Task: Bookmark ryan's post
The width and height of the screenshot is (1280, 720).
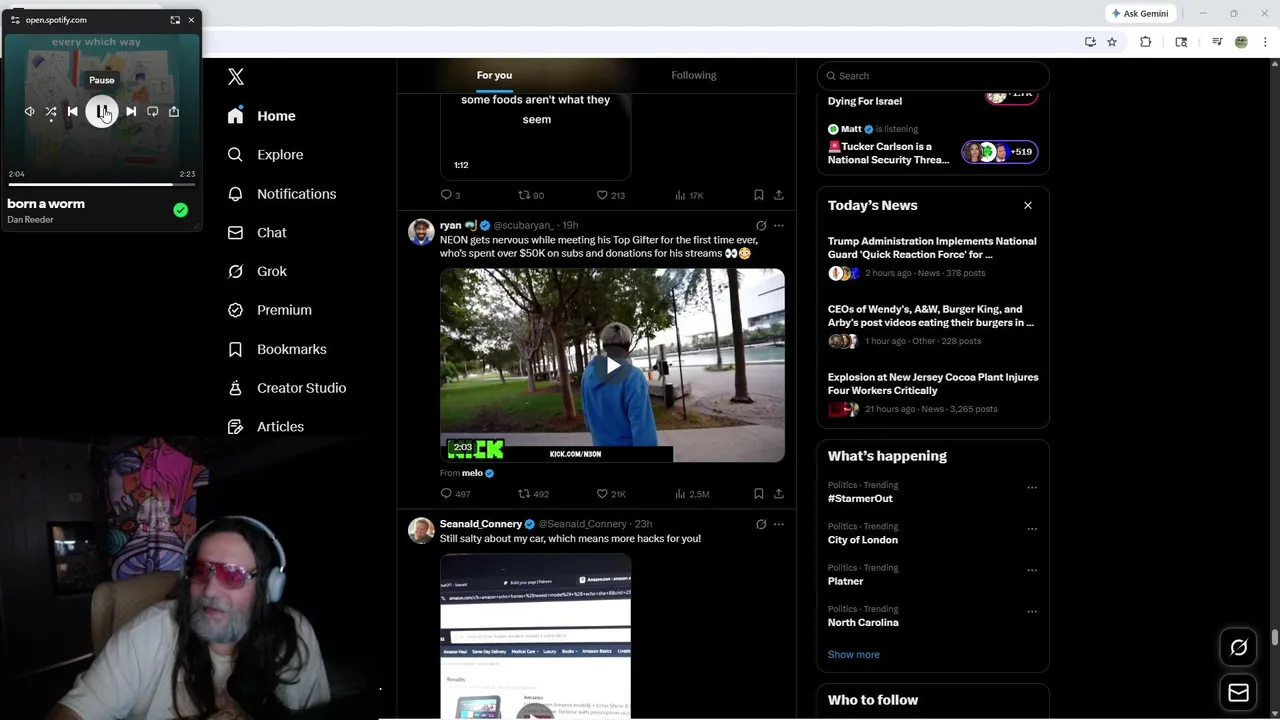Action: pyautogui.click(x=758, y=494)
